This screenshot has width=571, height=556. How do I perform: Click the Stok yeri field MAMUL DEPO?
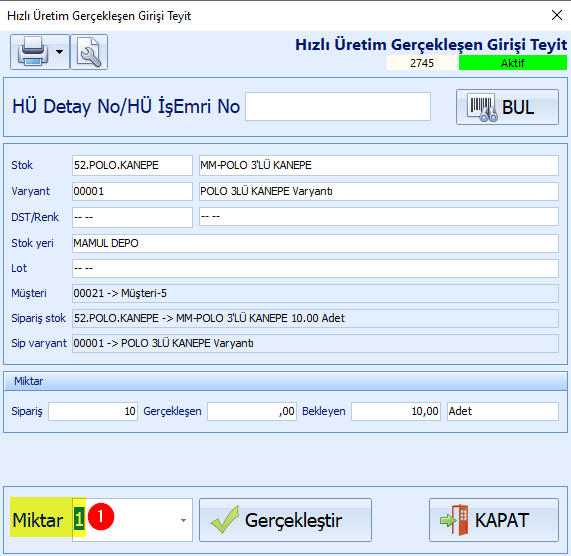click(x=315, y=243)
